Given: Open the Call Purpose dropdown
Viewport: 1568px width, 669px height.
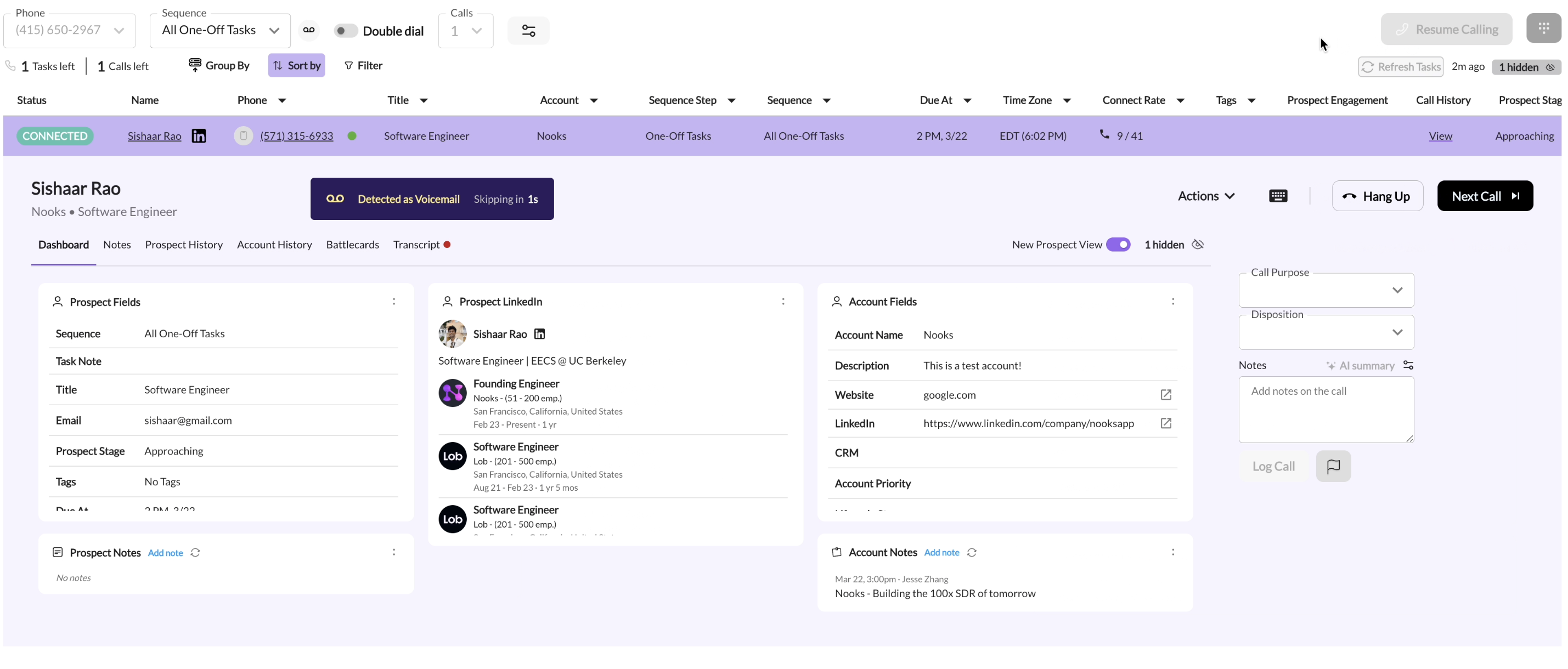Looking at the screenshot, I should coord(1326,290).
